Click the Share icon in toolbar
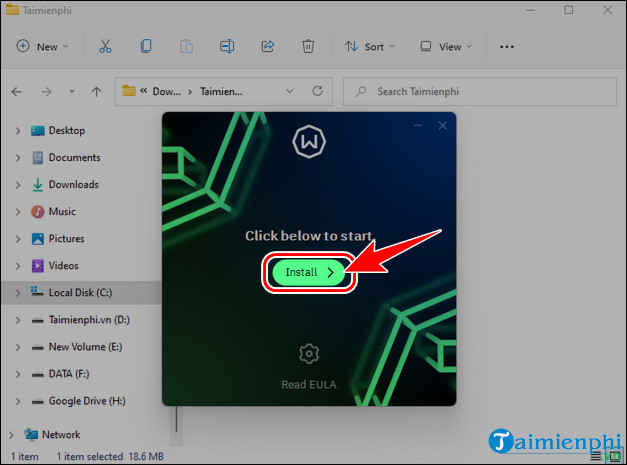 (x=268, y=46)
